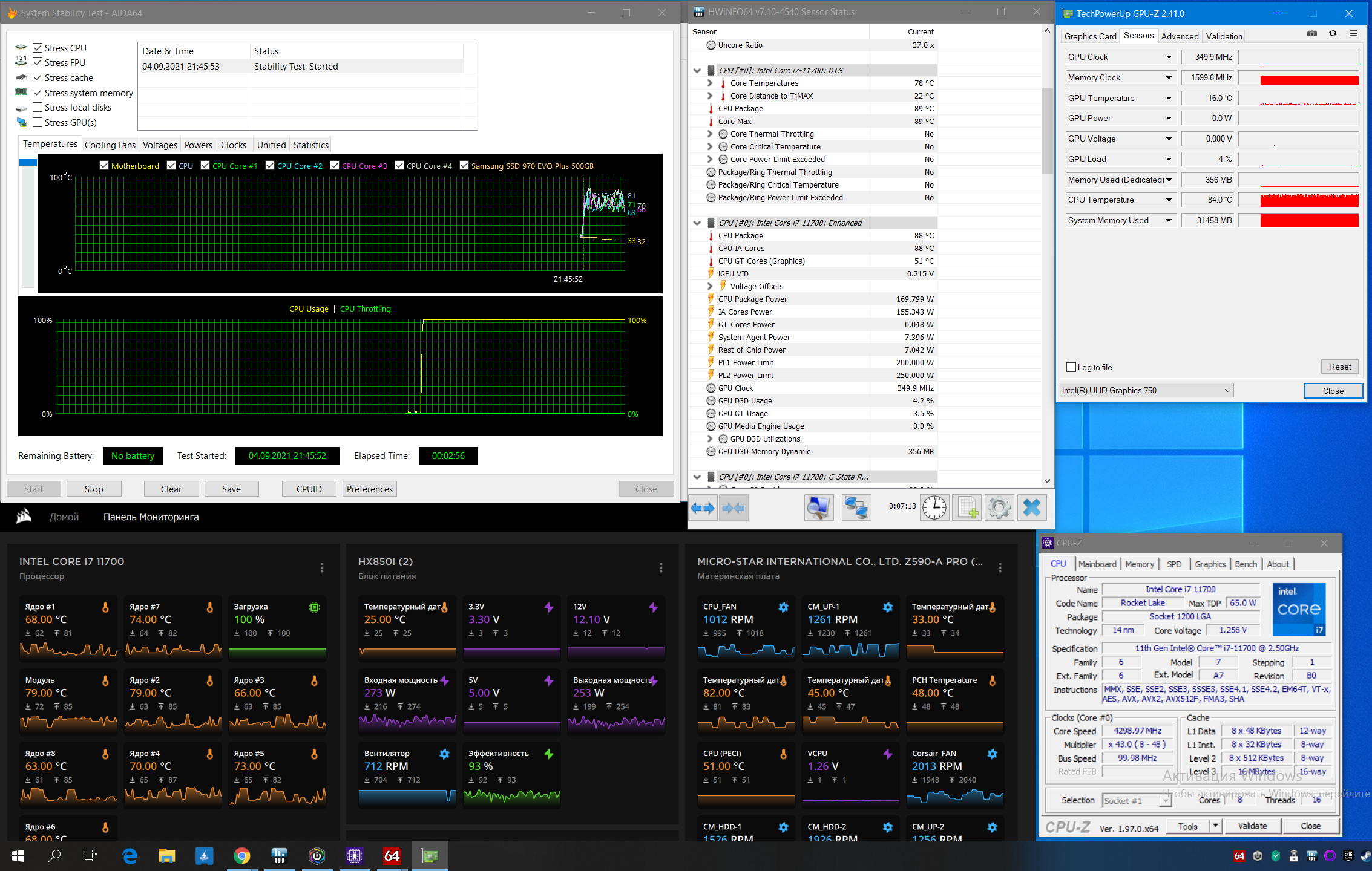
Task: Expand the Core Temperatures tree item
Action: [710, 83]
